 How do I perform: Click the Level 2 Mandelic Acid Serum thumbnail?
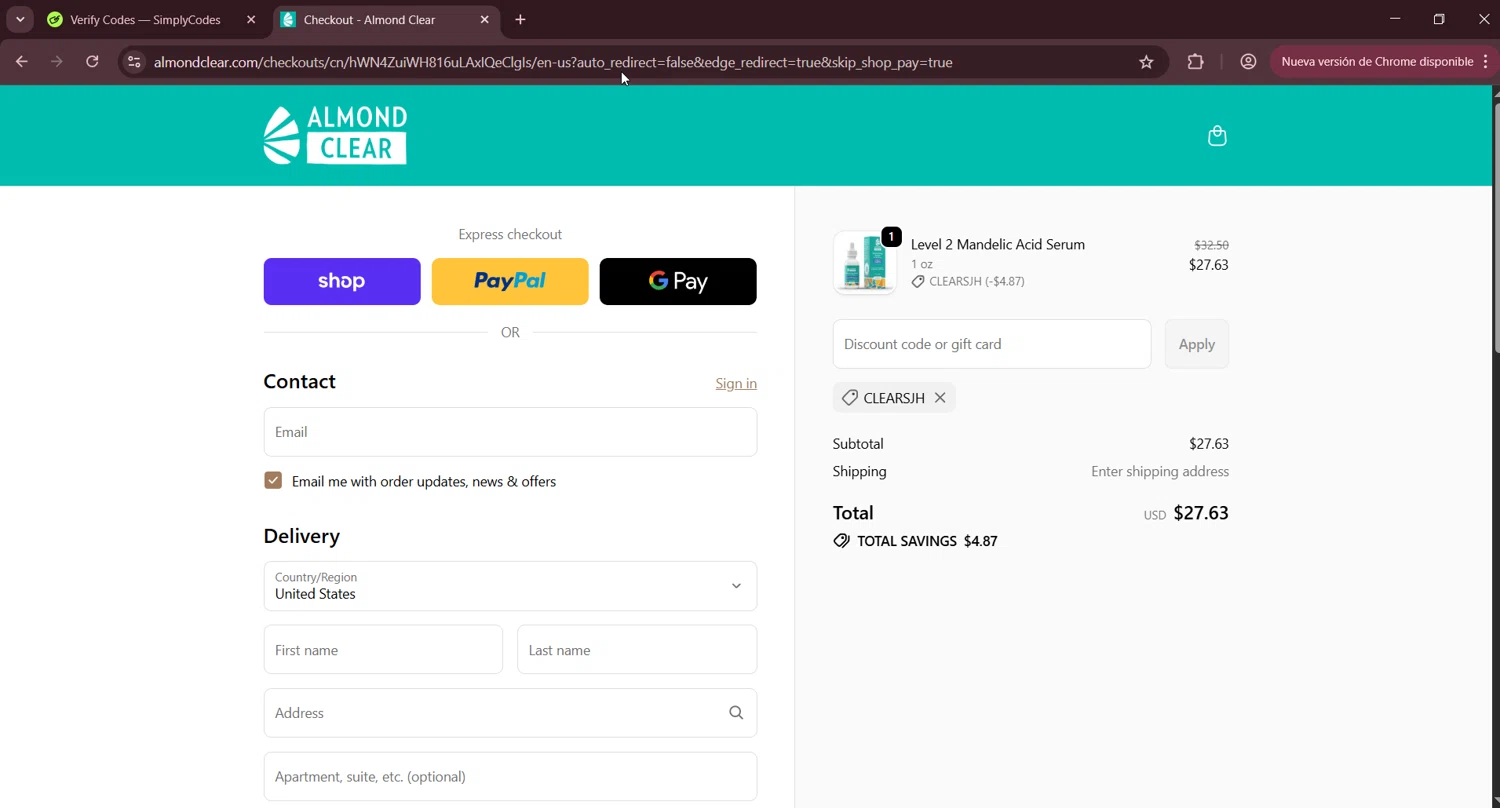pos(865,263)
